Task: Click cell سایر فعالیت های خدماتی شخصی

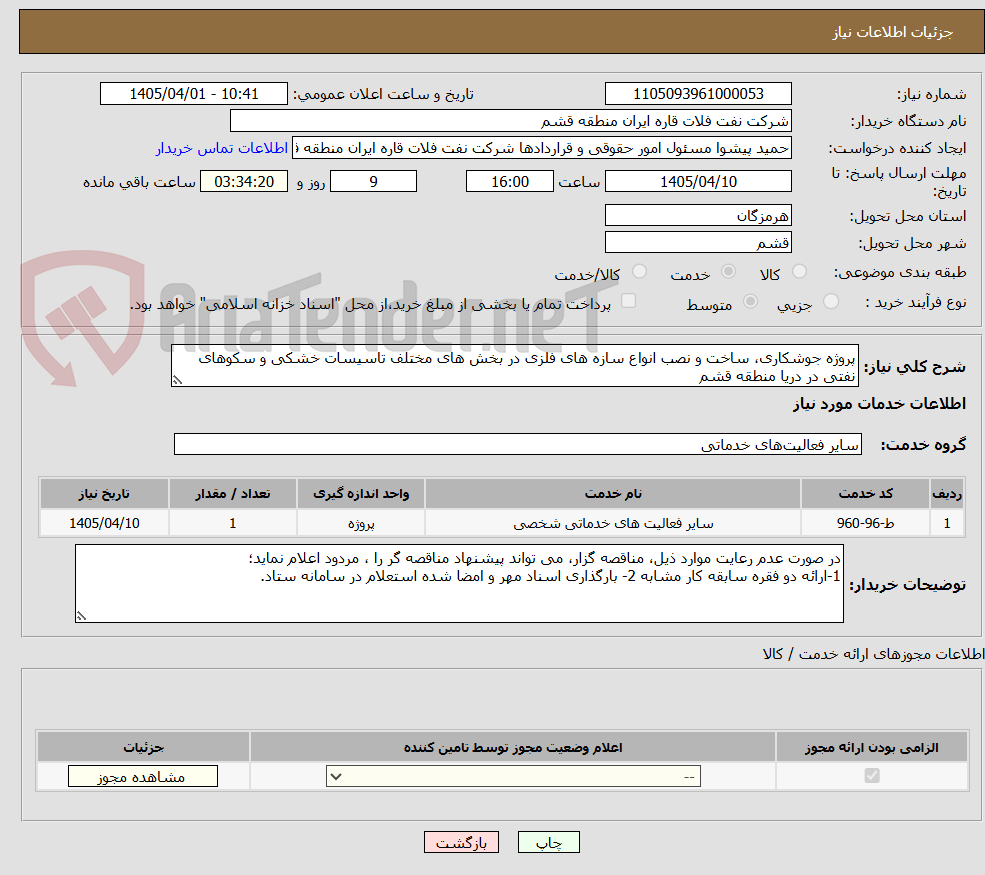Action: [612, 523]
